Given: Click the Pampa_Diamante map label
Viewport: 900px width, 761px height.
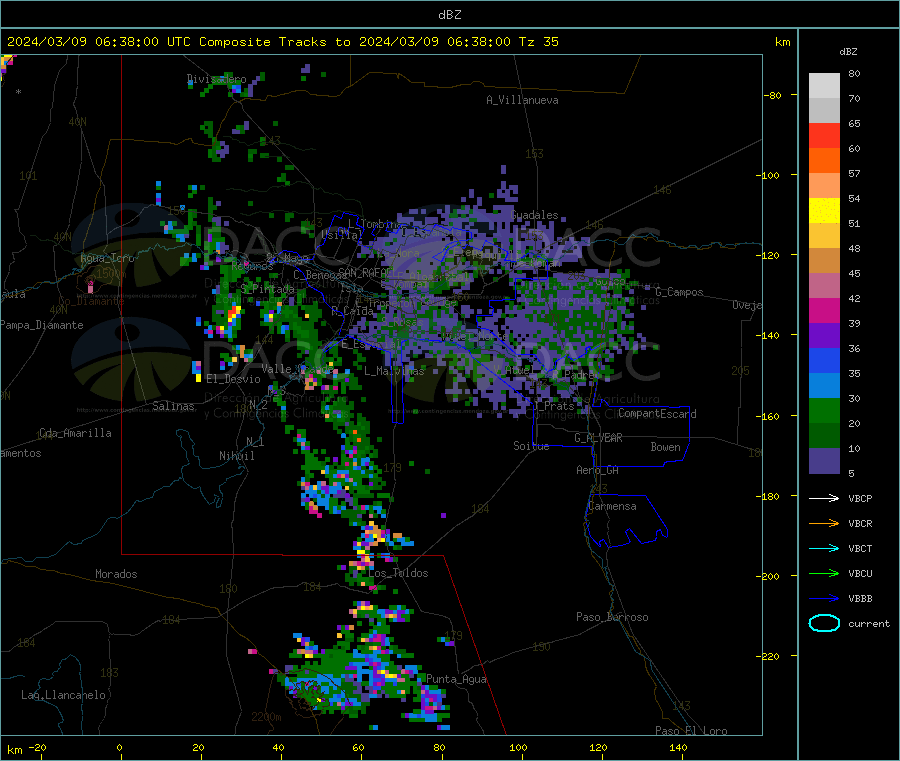Looking at the screenshot, I should (x=42, y=325).
